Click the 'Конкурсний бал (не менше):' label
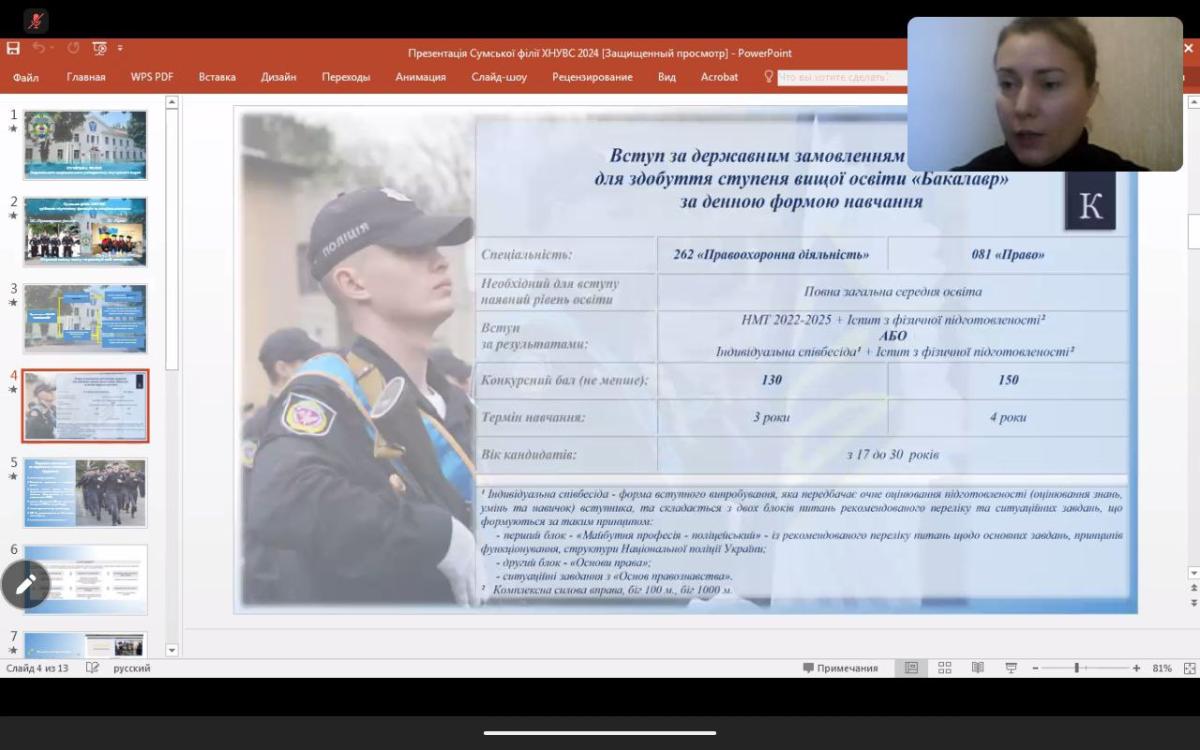The image size is (1200, 750). tap(564, 380)
